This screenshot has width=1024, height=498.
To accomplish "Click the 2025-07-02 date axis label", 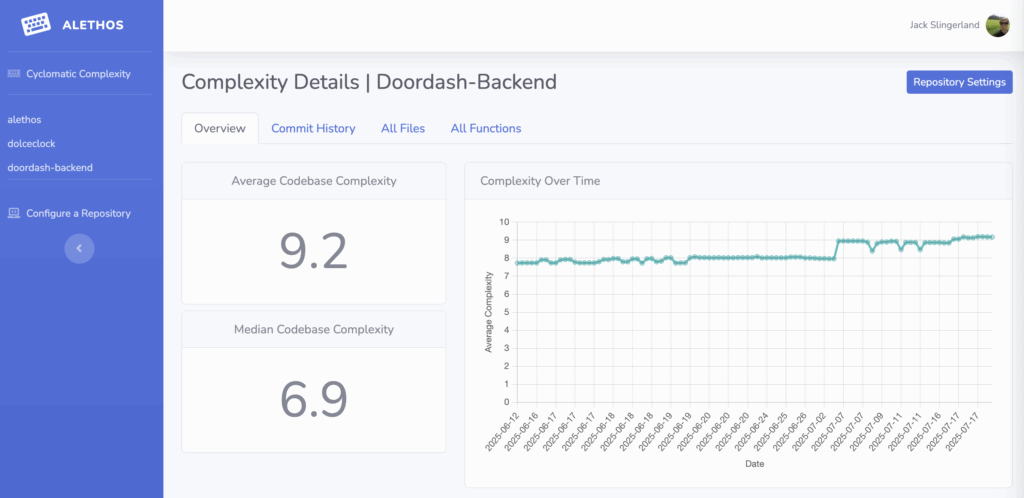I will (810, 431).
